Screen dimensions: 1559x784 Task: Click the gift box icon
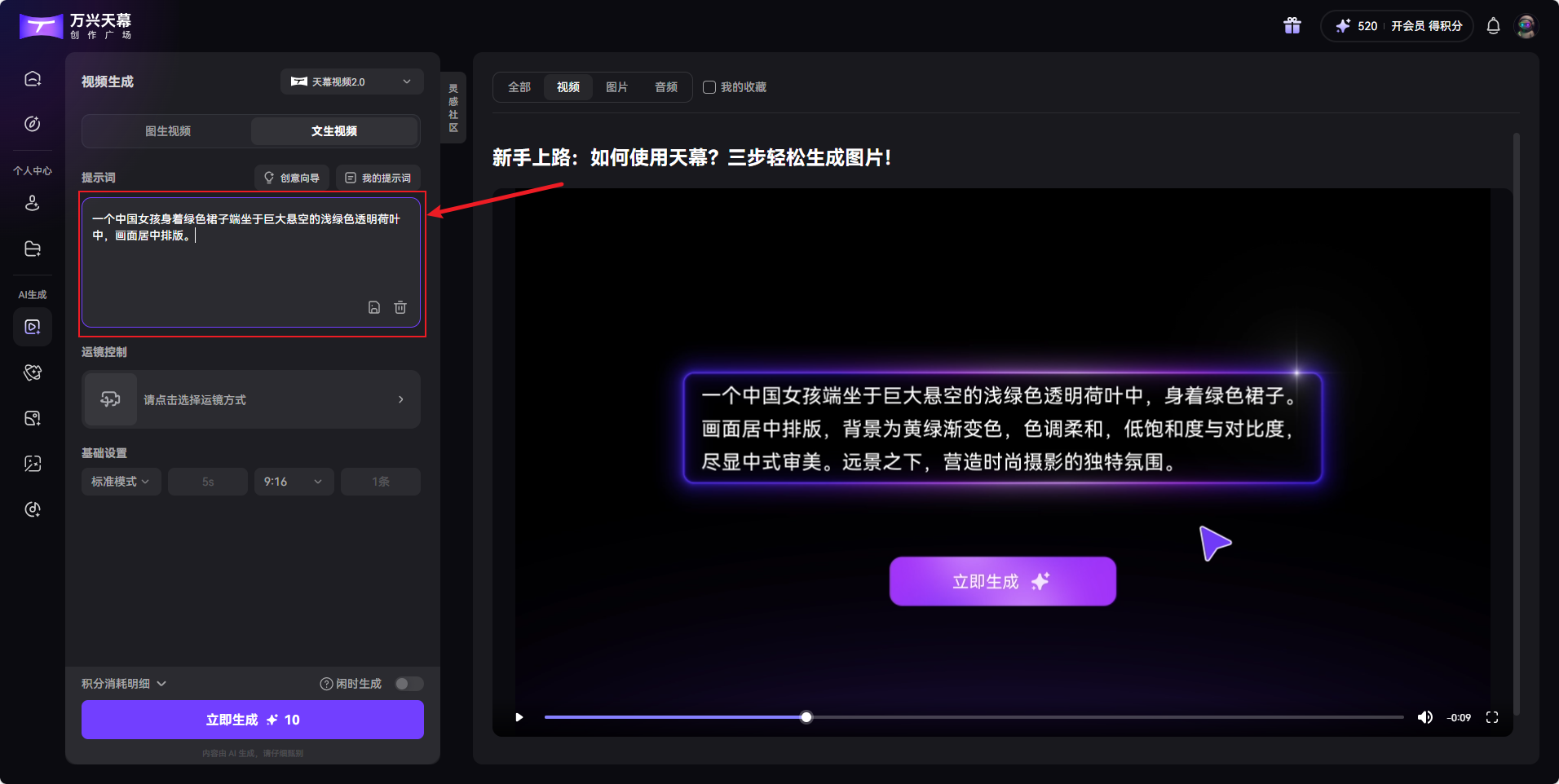(1292, 26)
